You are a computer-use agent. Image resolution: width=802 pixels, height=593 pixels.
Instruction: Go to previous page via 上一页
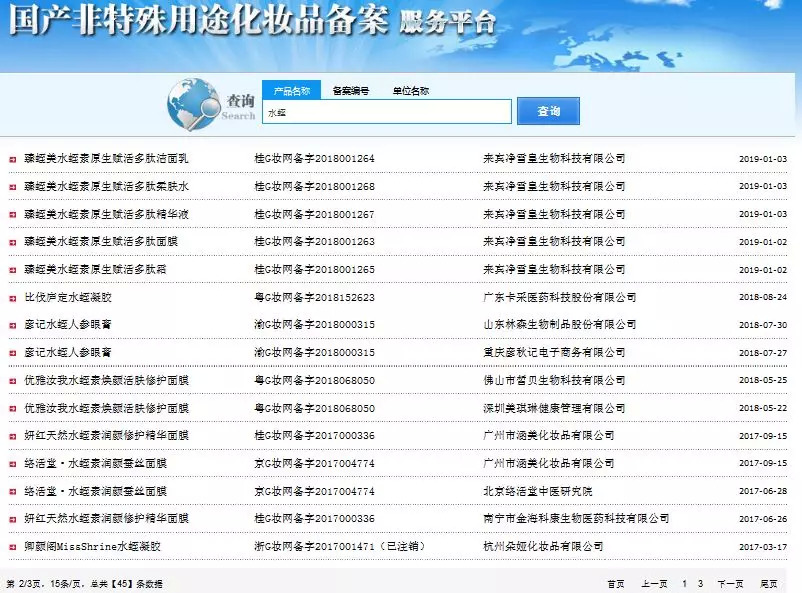654,584
